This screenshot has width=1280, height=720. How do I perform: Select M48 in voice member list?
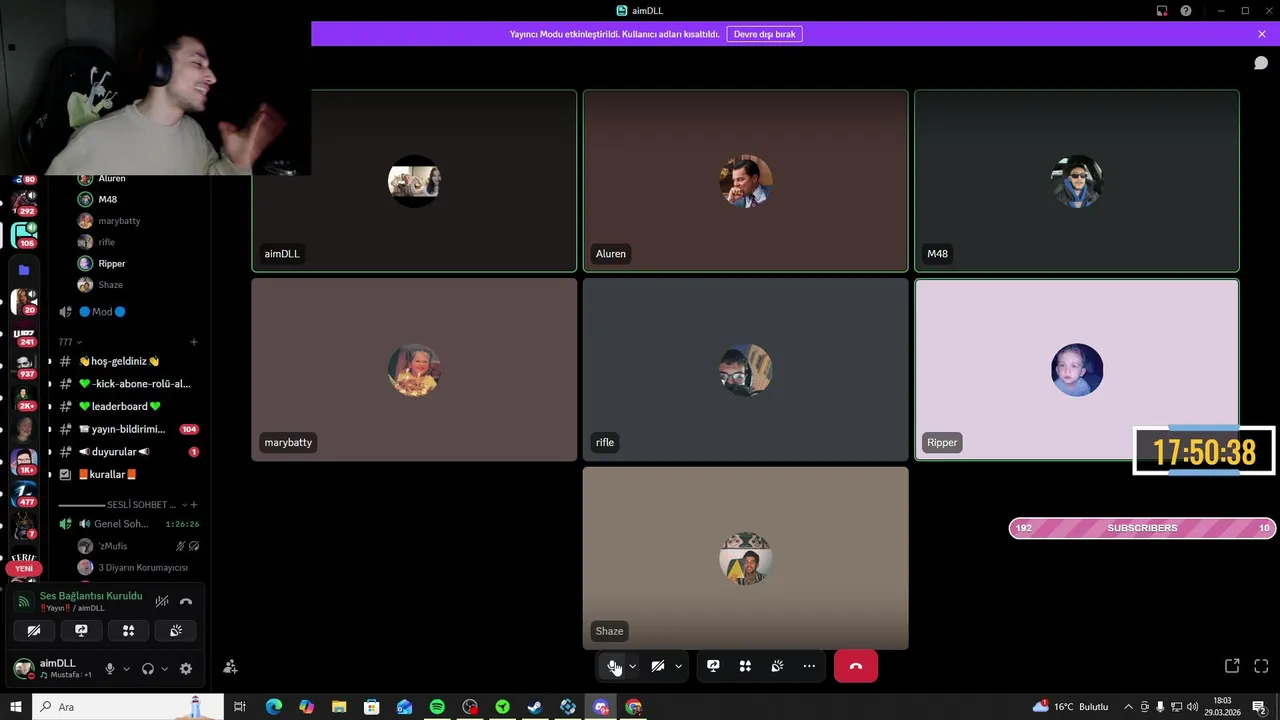(137, 199)
